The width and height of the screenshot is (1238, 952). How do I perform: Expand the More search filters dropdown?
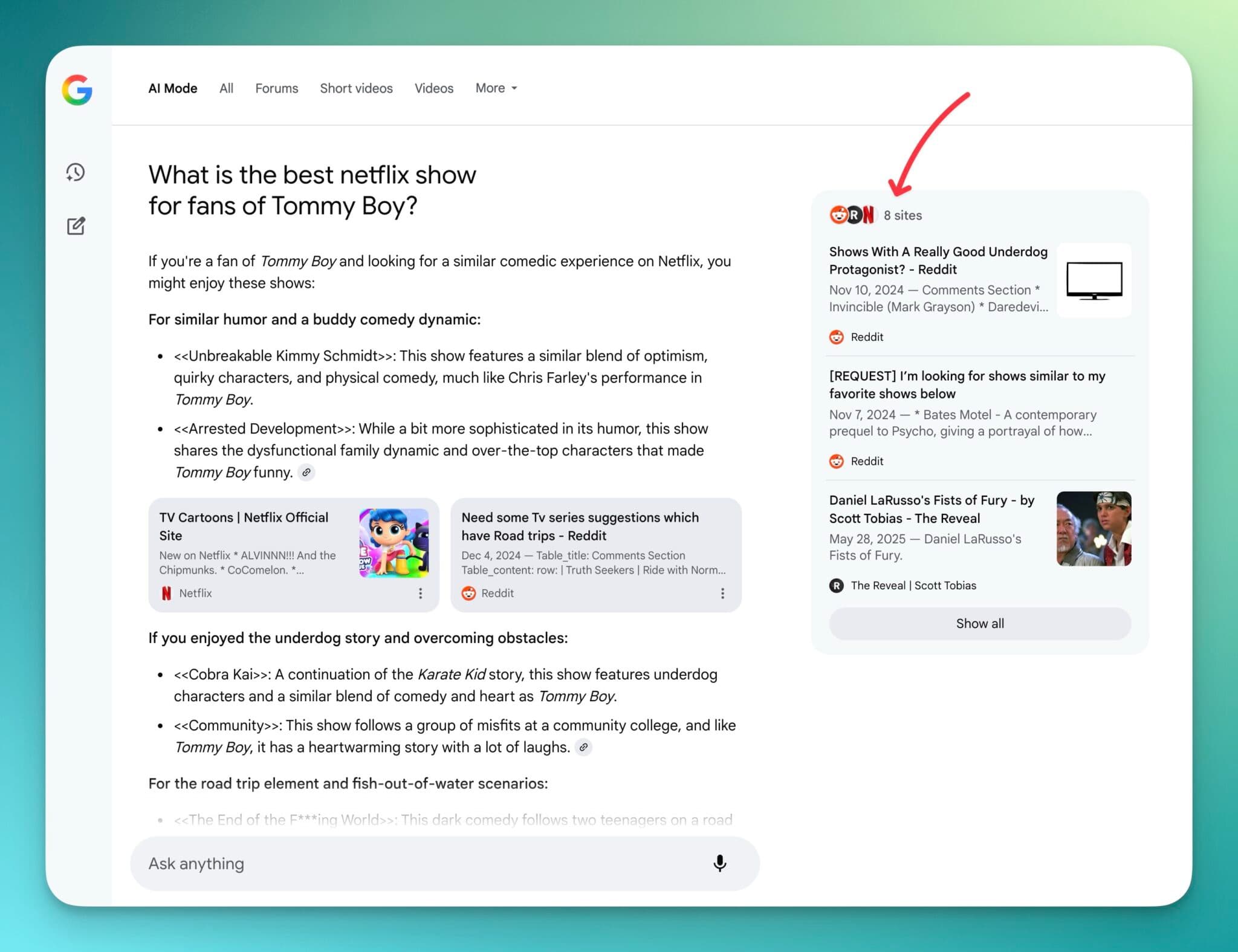pyautogui.click(x=496, y=88)
